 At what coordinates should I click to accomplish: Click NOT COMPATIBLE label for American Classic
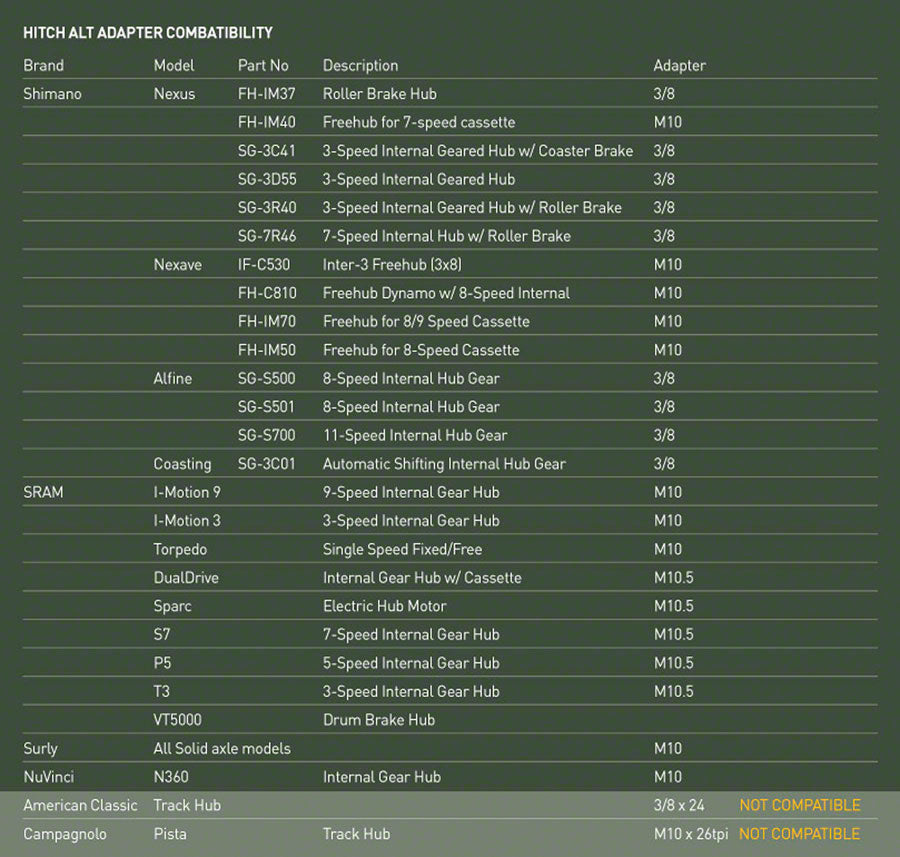point(799,805)
